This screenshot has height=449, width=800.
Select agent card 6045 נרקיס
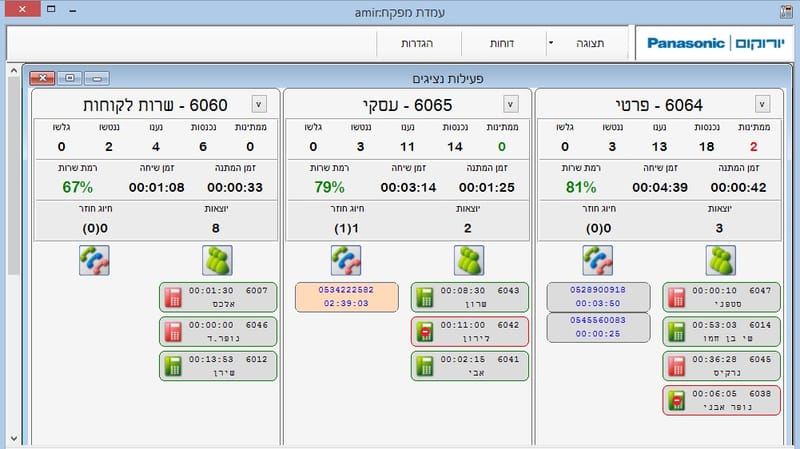click(x=721, y=366)
